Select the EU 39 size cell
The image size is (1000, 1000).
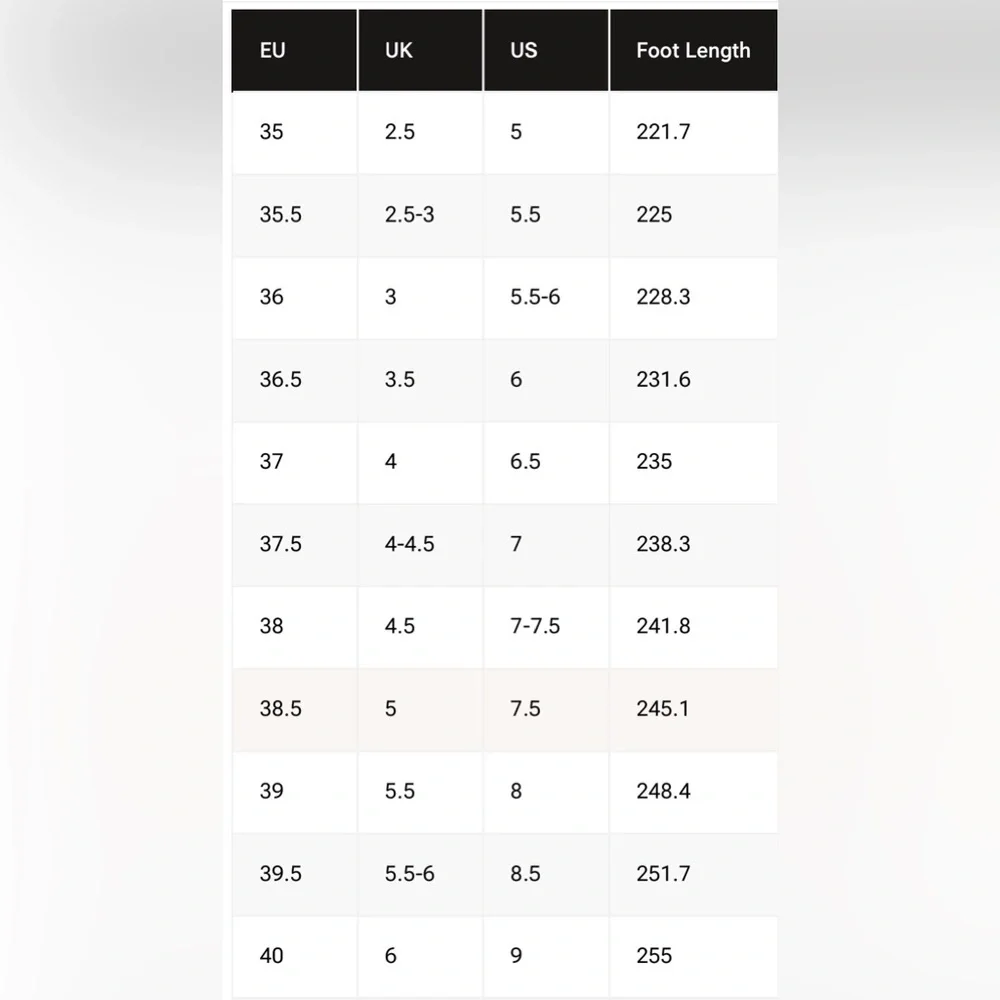(295, 791)
